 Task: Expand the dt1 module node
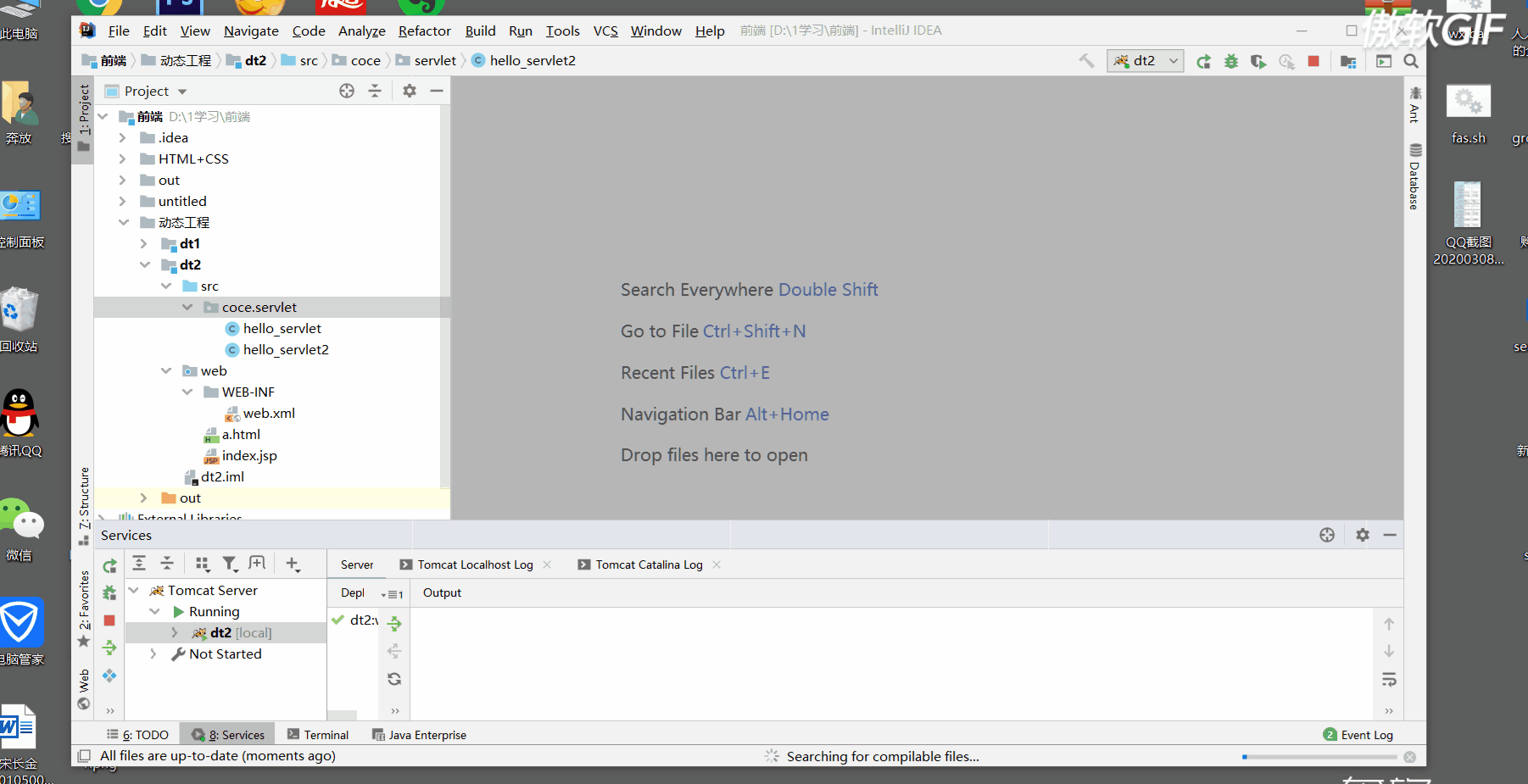click(143, 243)
